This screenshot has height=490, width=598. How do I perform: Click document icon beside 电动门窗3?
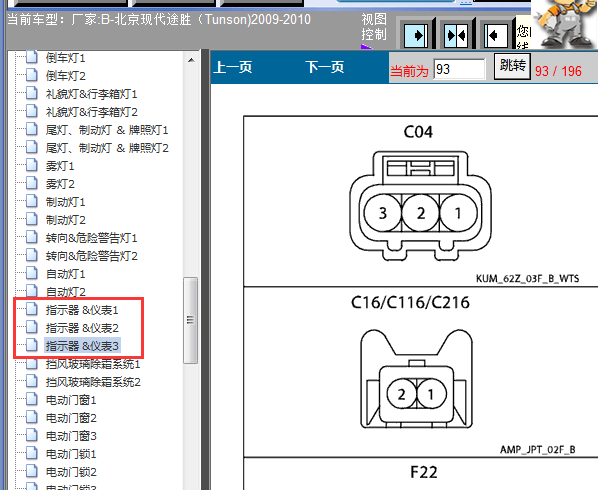[x=32, y=436]
